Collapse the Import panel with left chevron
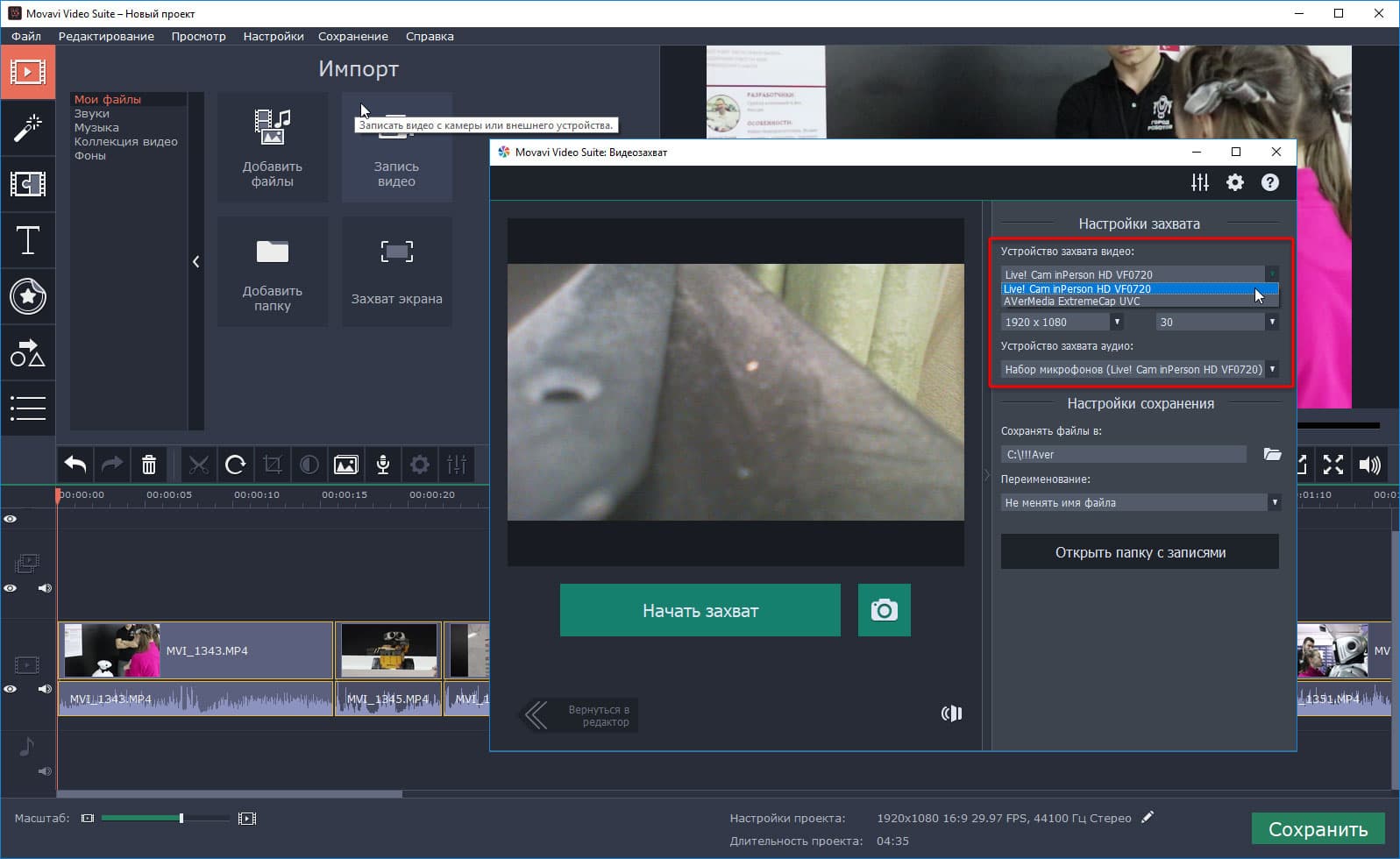The image size is (1400, 859). [x=195, y=261]
